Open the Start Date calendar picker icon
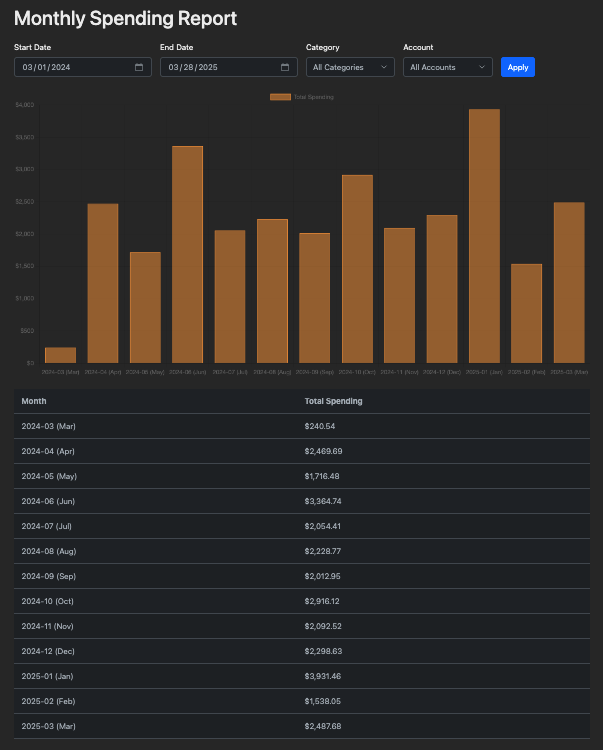The height and width of the screenshot is (750, 603). tap(139, 67)
